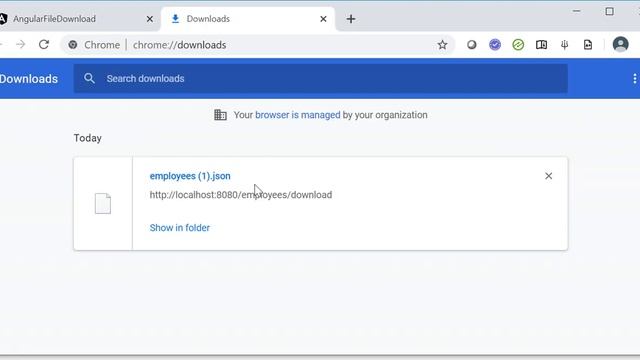Click the forward navigation arrow
This screenshot has height=360, width=640.
coord(20,44)
